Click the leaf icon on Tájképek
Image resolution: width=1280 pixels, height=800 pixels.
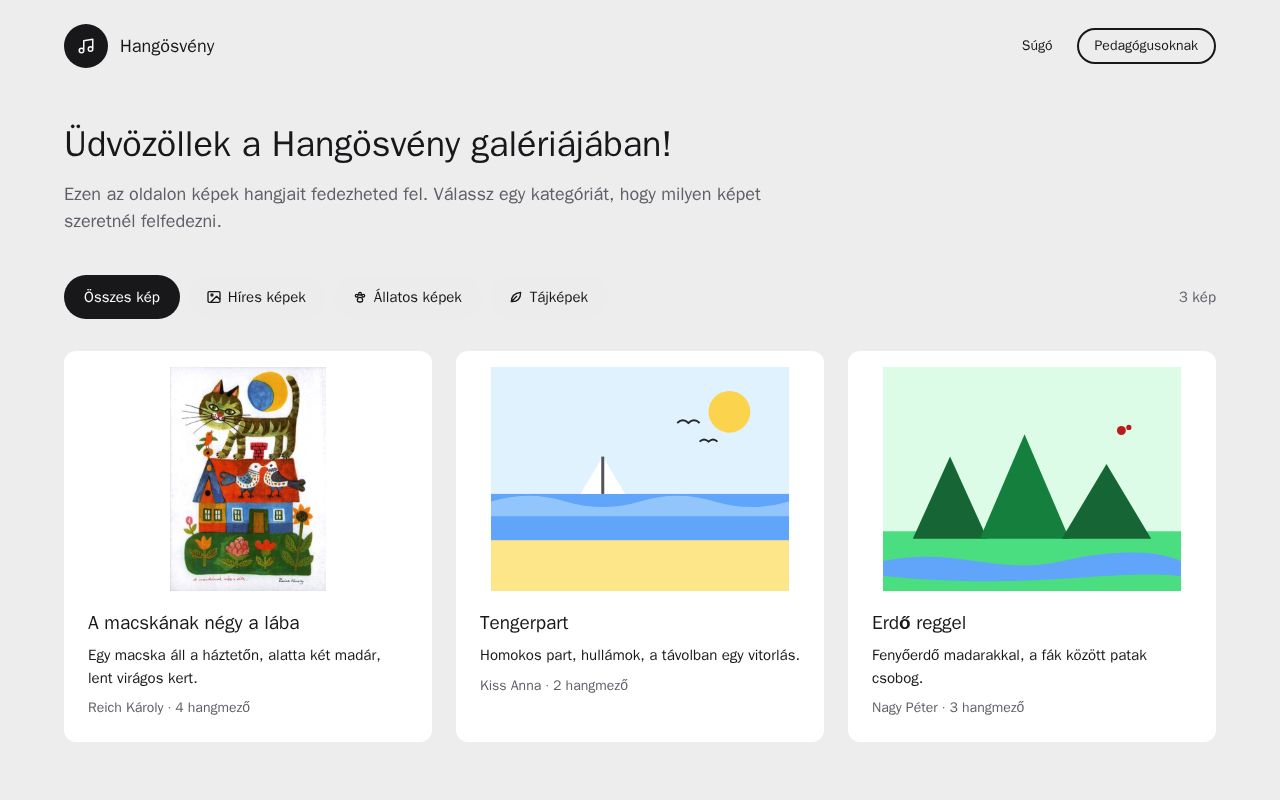(x=516, y=297)
